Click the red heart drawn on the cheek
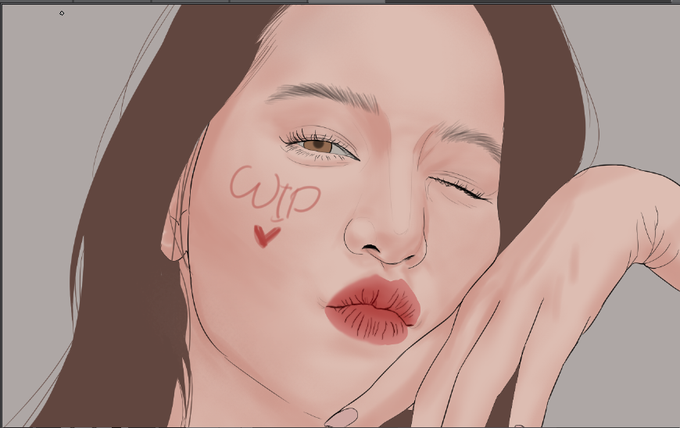680x428 pixels. click(266, 236)
